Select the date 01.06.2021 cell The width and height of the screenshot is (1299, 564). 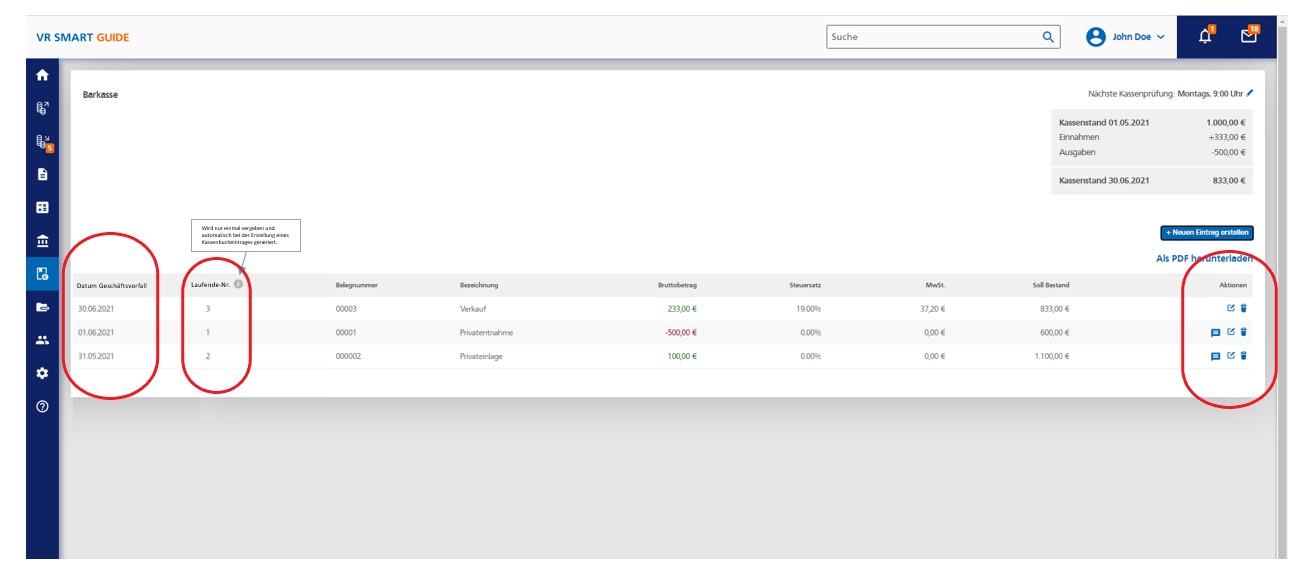(96, 333)
